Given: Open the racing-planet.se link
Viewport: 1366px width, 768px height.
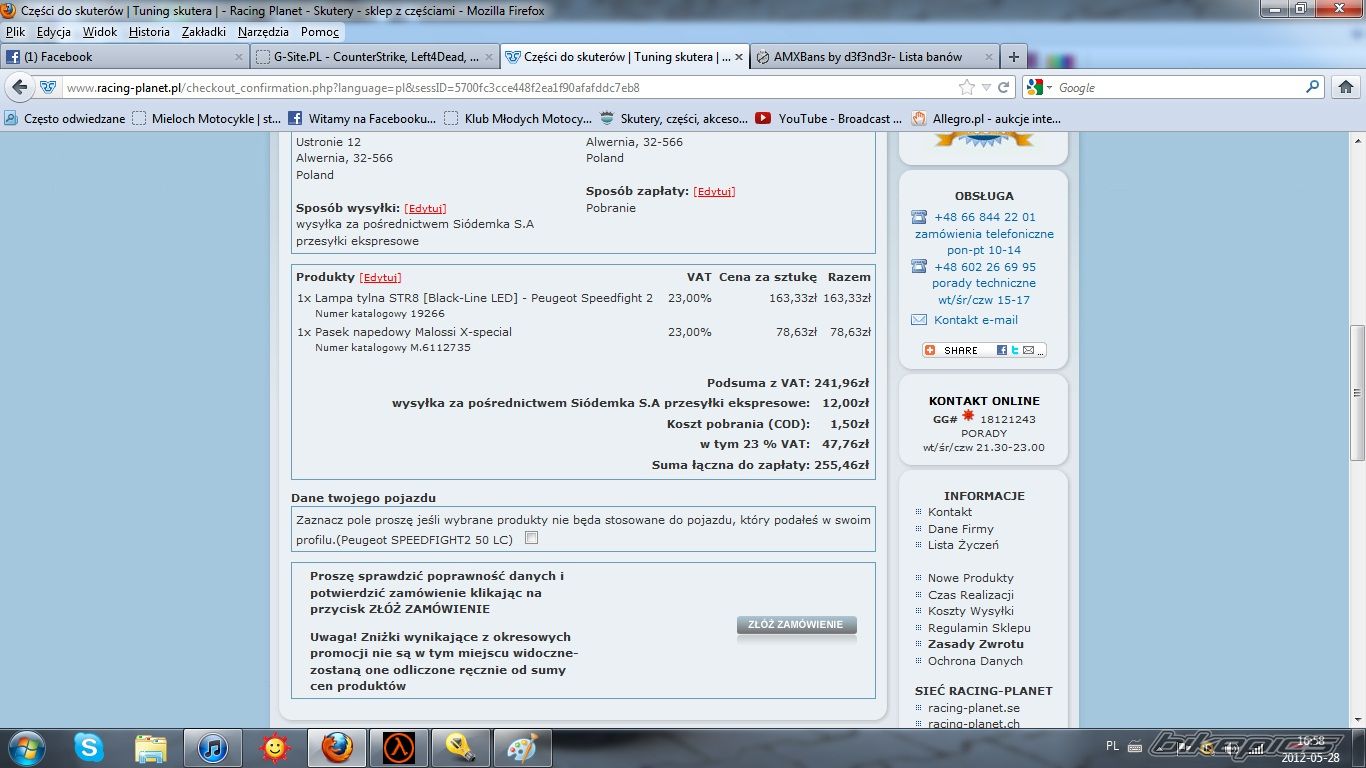Looking at the screenshot, I should point(974,708).
